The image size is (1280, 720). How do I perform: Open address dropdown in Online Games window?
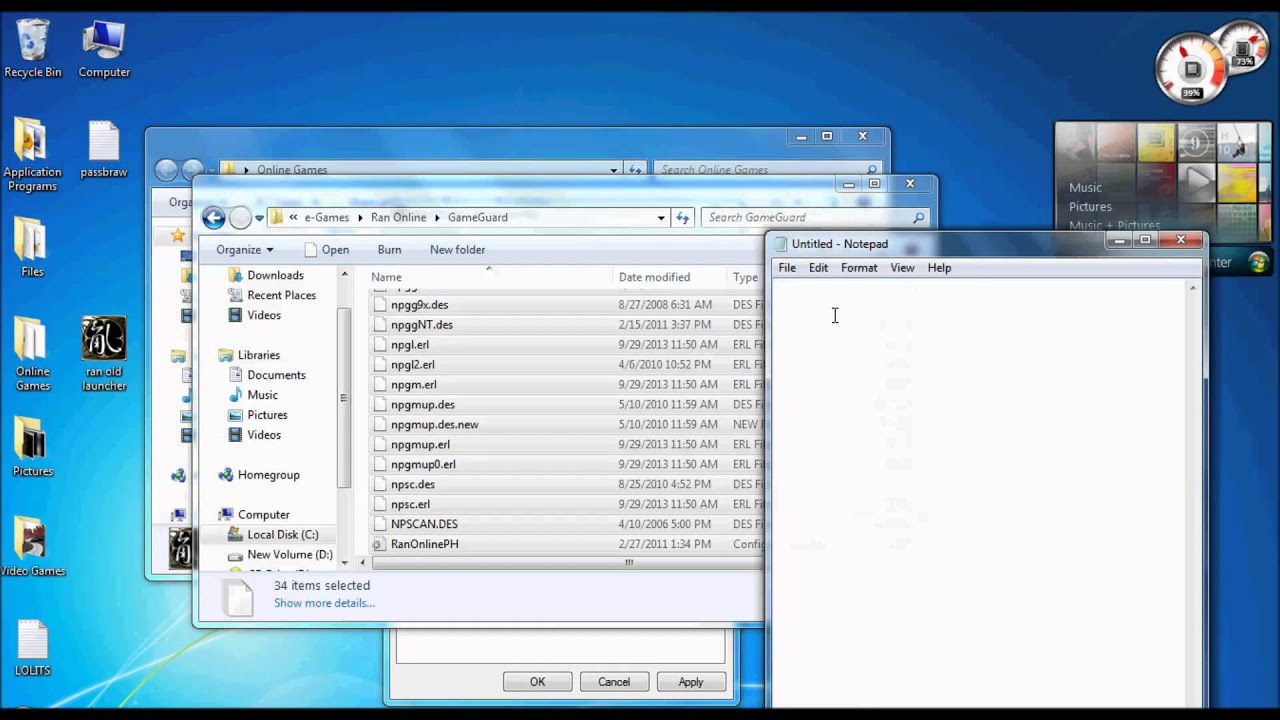pos(614,170)
